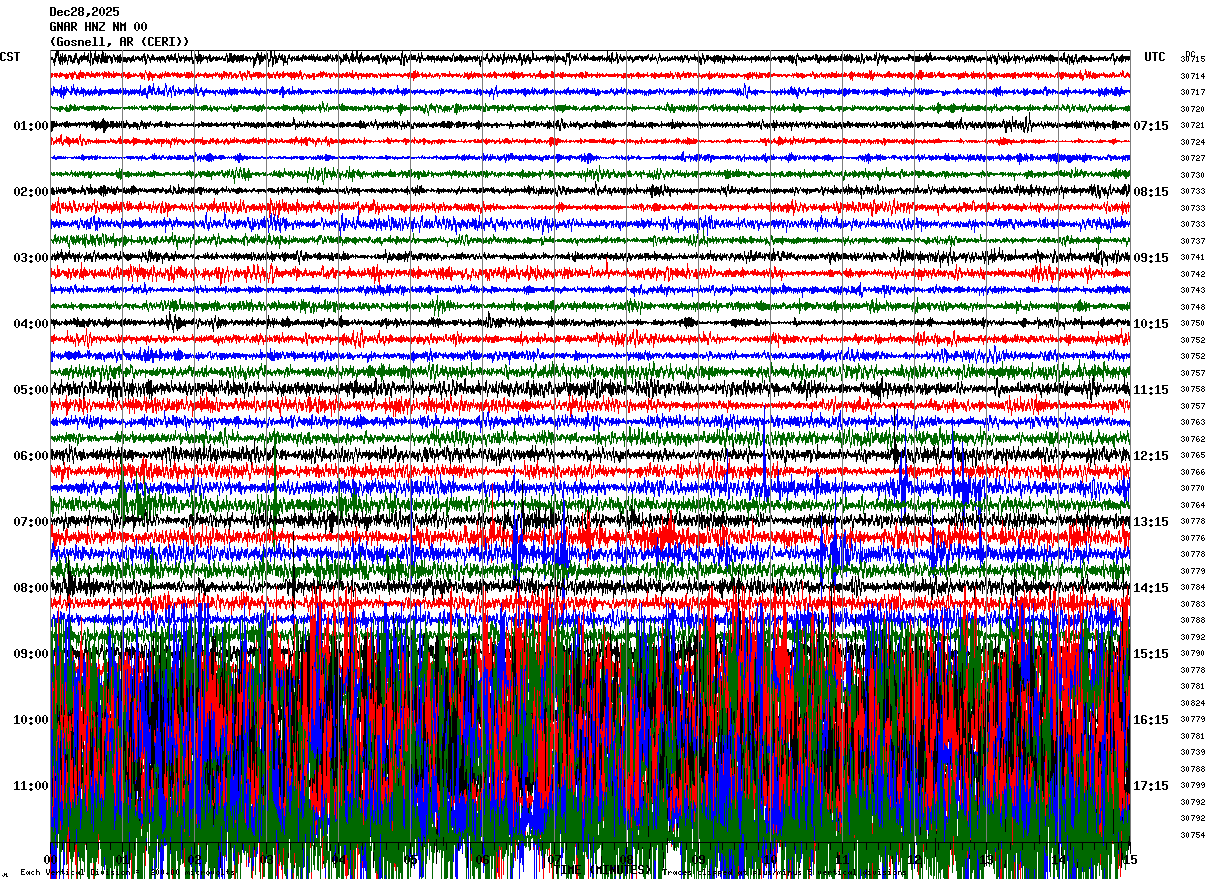This screenshot has height=886, width=1210.
Task: Select the station header GNAR HNZ NM 00
Action: (x=98, y=27)
